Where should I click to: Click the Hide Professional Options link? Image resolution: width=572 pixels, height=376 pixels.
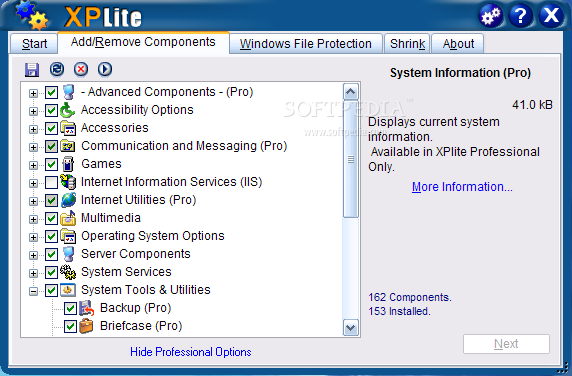(x=191, y=352)
